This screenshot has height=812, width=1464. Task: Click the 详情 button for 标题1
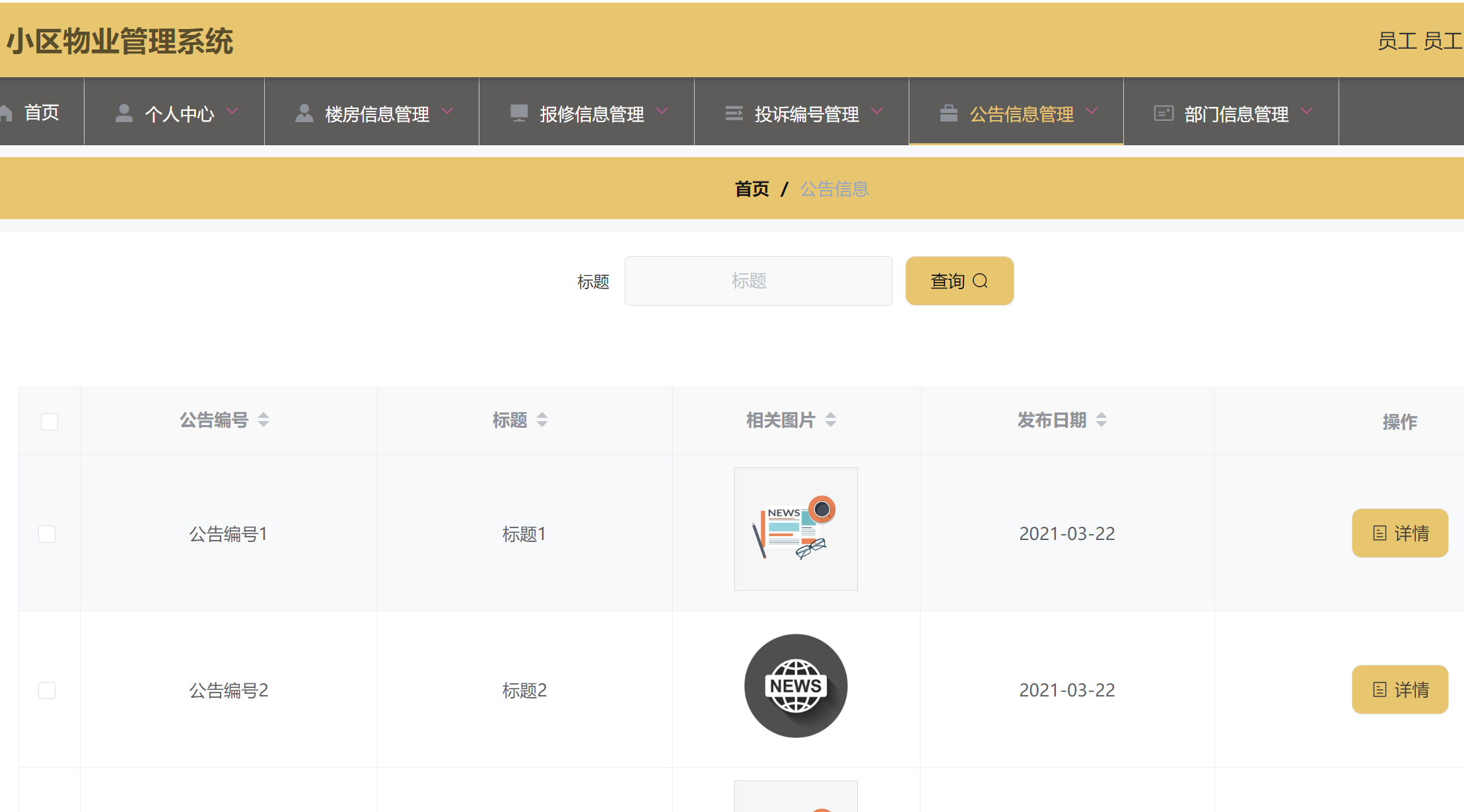1400,533
